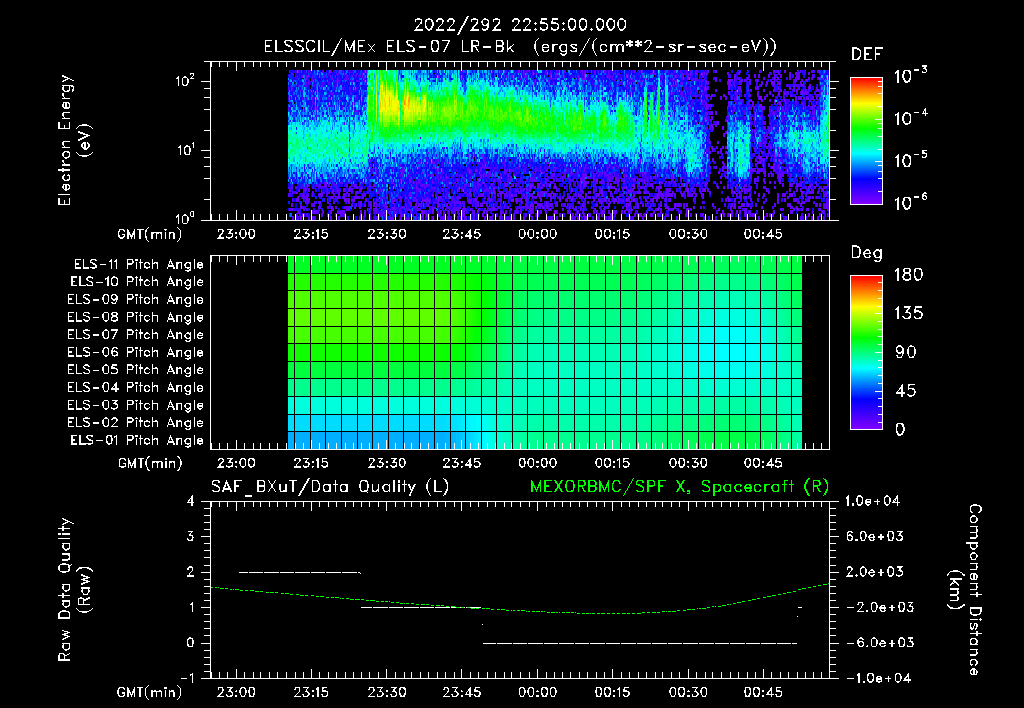
Task: Click the 90 tick on Deg color bar
Action: click(x=906, y=353)
